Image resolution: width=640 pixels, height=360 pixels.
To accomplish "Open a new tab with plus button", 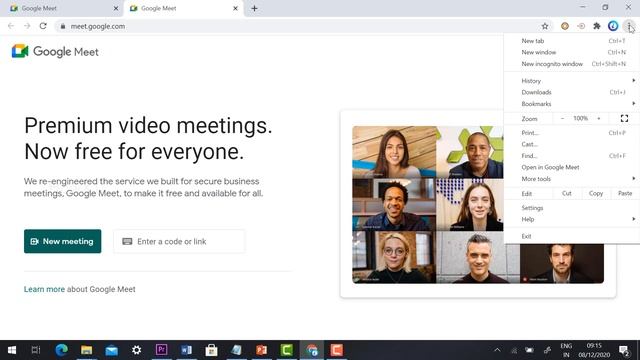I will (254, 8).
